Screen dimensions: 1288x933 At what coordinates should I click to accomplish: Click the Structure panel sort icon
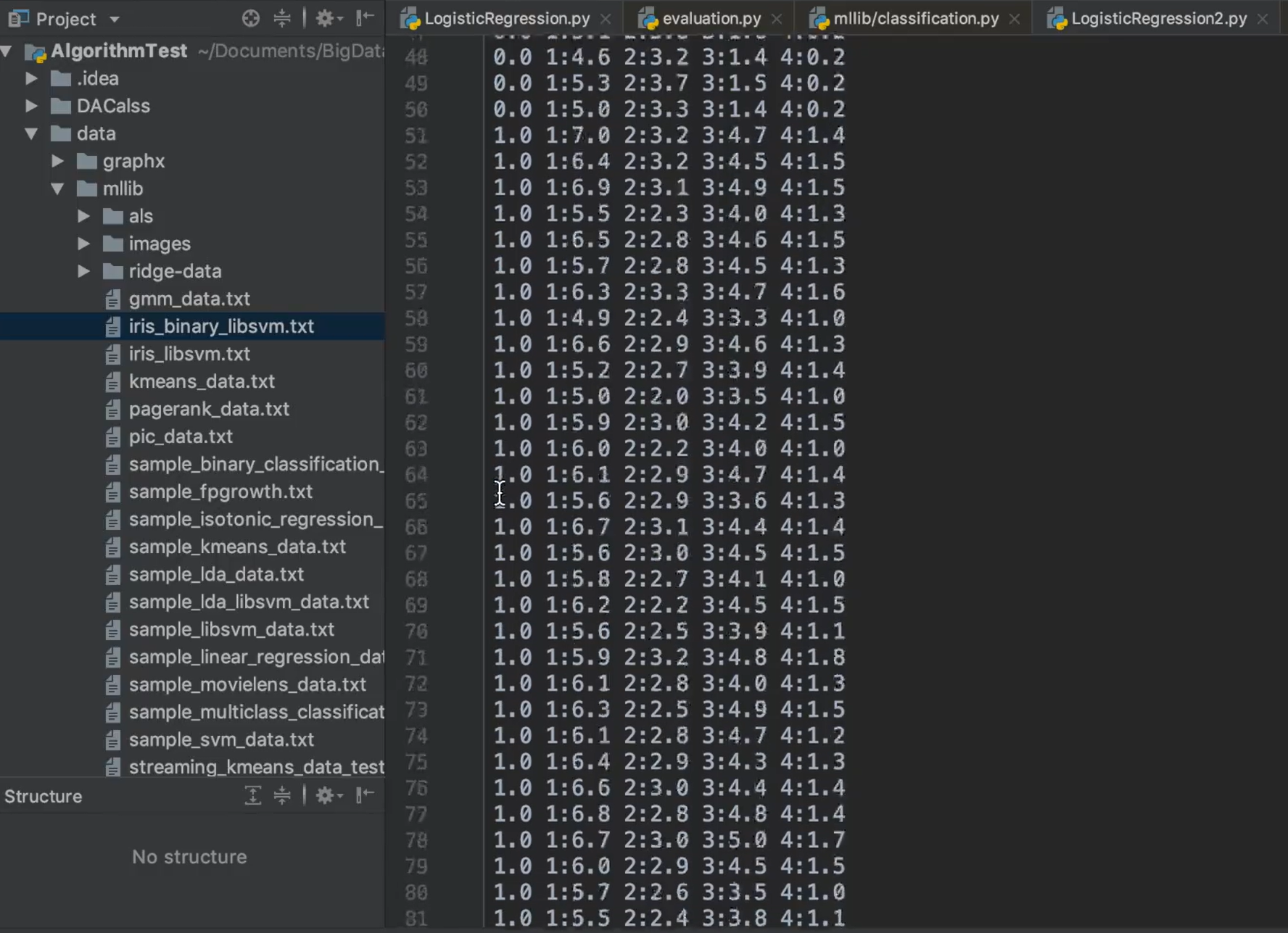[252, 795]
